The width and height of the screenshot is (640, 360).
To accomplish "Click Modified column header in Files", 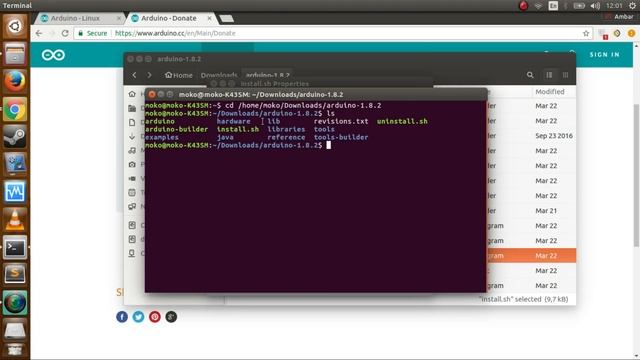I will pyautogui.click(x=550, y=92).
